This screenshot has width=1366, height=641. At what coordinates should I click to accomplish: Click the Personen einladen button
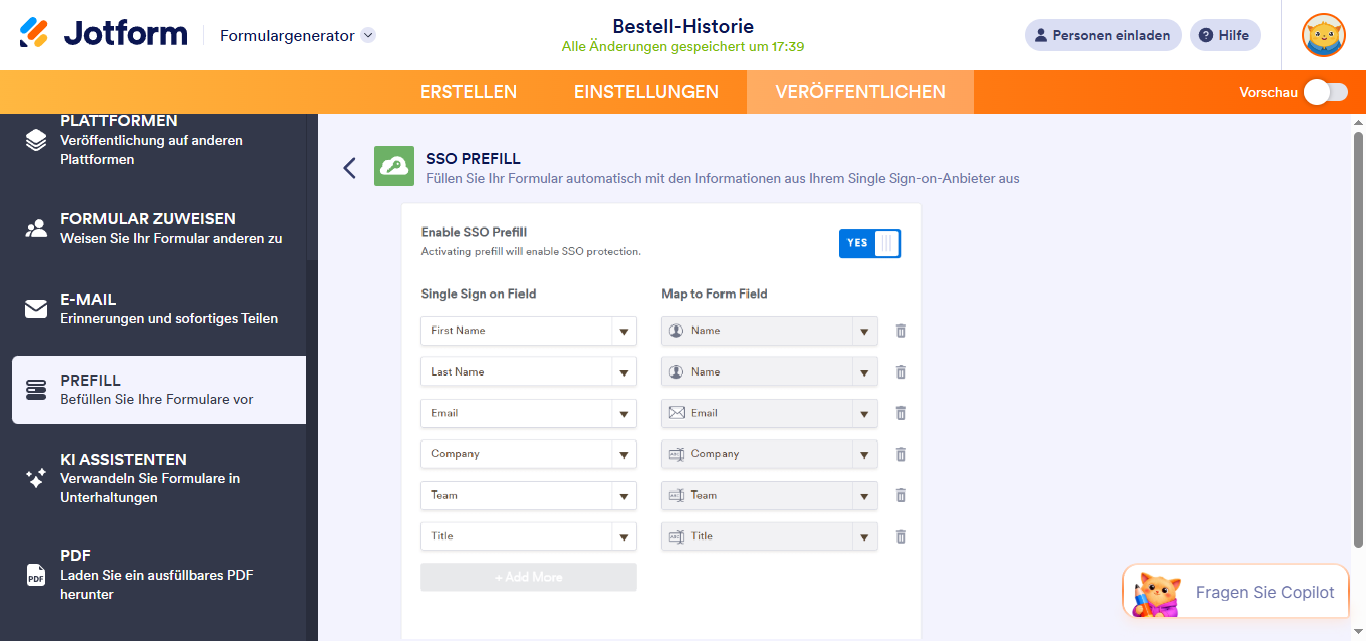point(1102,35)
